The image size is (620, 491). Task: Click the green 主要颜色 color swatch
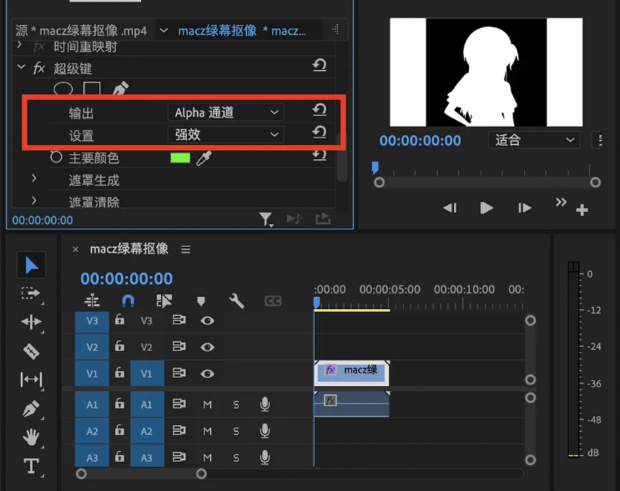click(180, 158)
